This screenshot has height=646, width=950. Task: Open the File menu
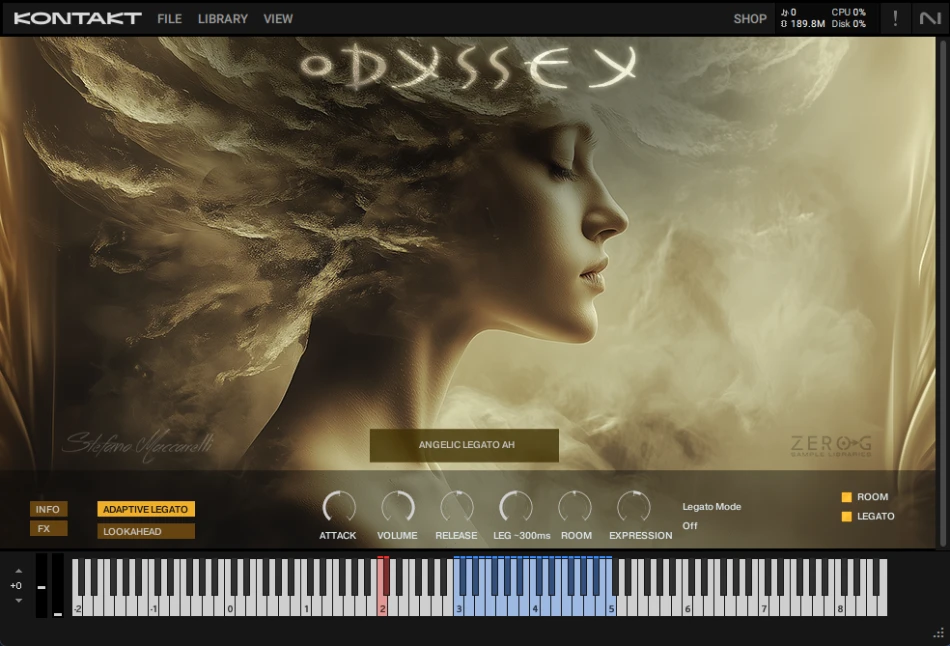pyautogui.click(x=169, y=18)
